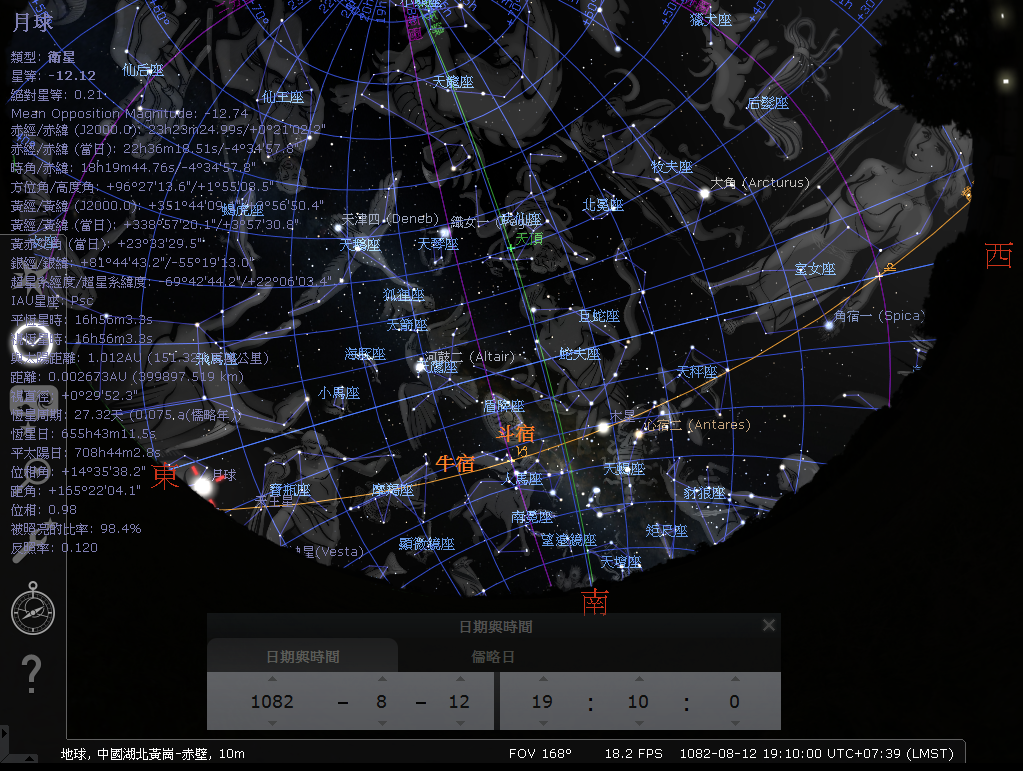Image resolution: width=1023 pixels, height=771 pixels.
Task: Click the 牛宿 lunar mansion label
Action: pos(455,464)
